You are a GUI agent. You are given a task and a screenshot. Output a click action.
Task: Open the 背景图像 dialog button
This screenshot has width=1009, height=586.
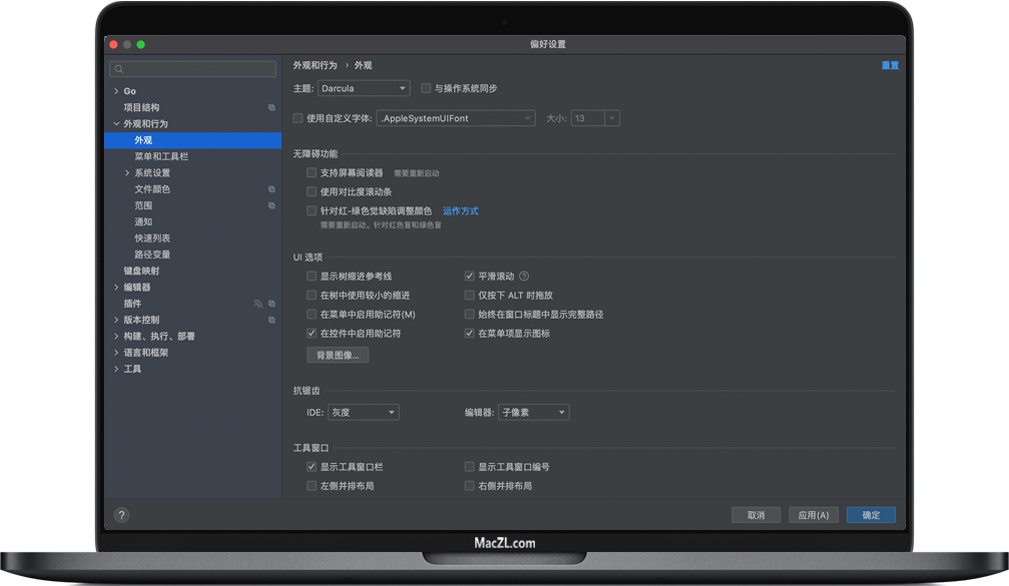point(338,355)
